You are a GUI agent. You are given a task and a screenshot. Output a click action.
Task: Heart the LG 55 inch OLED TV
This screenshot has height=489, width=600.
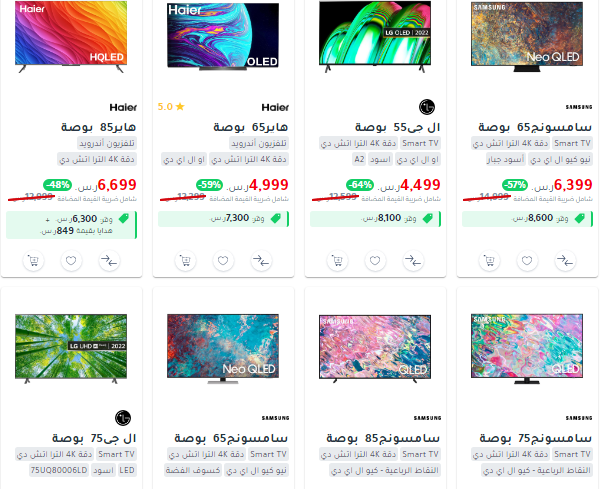tap(375, 261)
